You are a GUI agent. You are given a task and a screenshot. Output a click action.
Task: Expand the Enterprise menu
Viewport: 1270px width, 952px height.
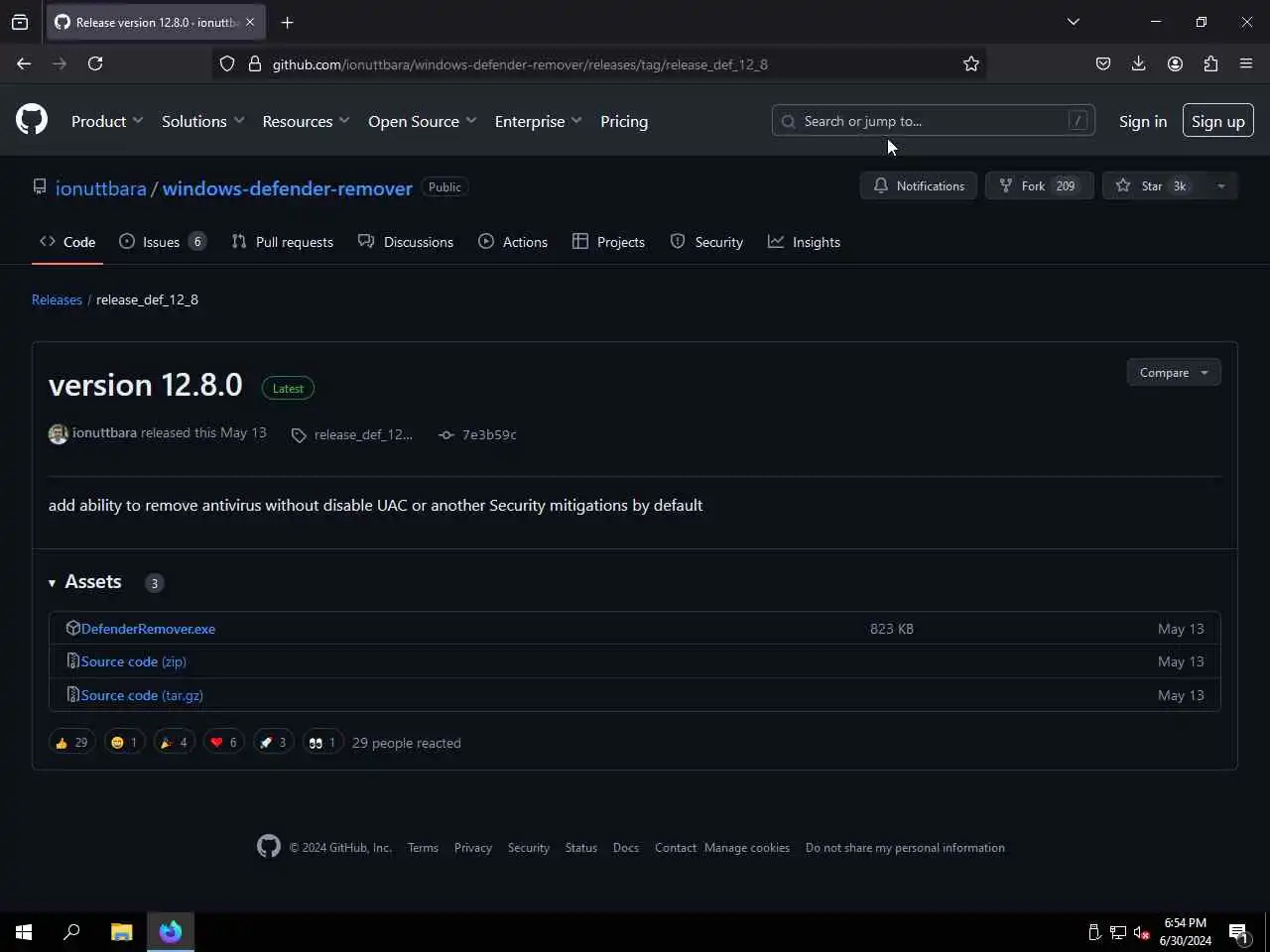pyautogui.click(x=539, y=121)
